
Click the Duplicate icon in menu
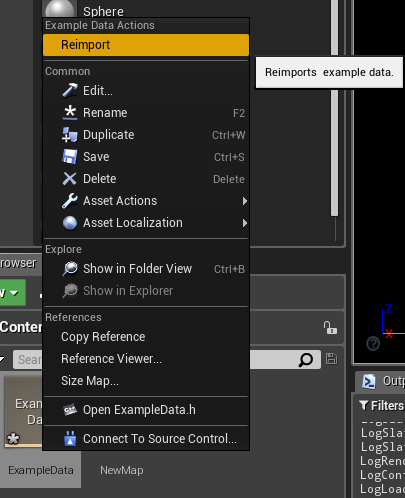click(x=70, y=135)
